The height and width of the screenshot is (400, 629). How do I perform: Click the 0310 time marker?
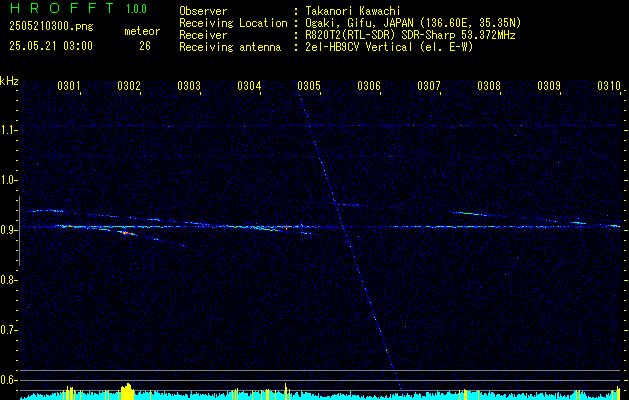[609, 85]
